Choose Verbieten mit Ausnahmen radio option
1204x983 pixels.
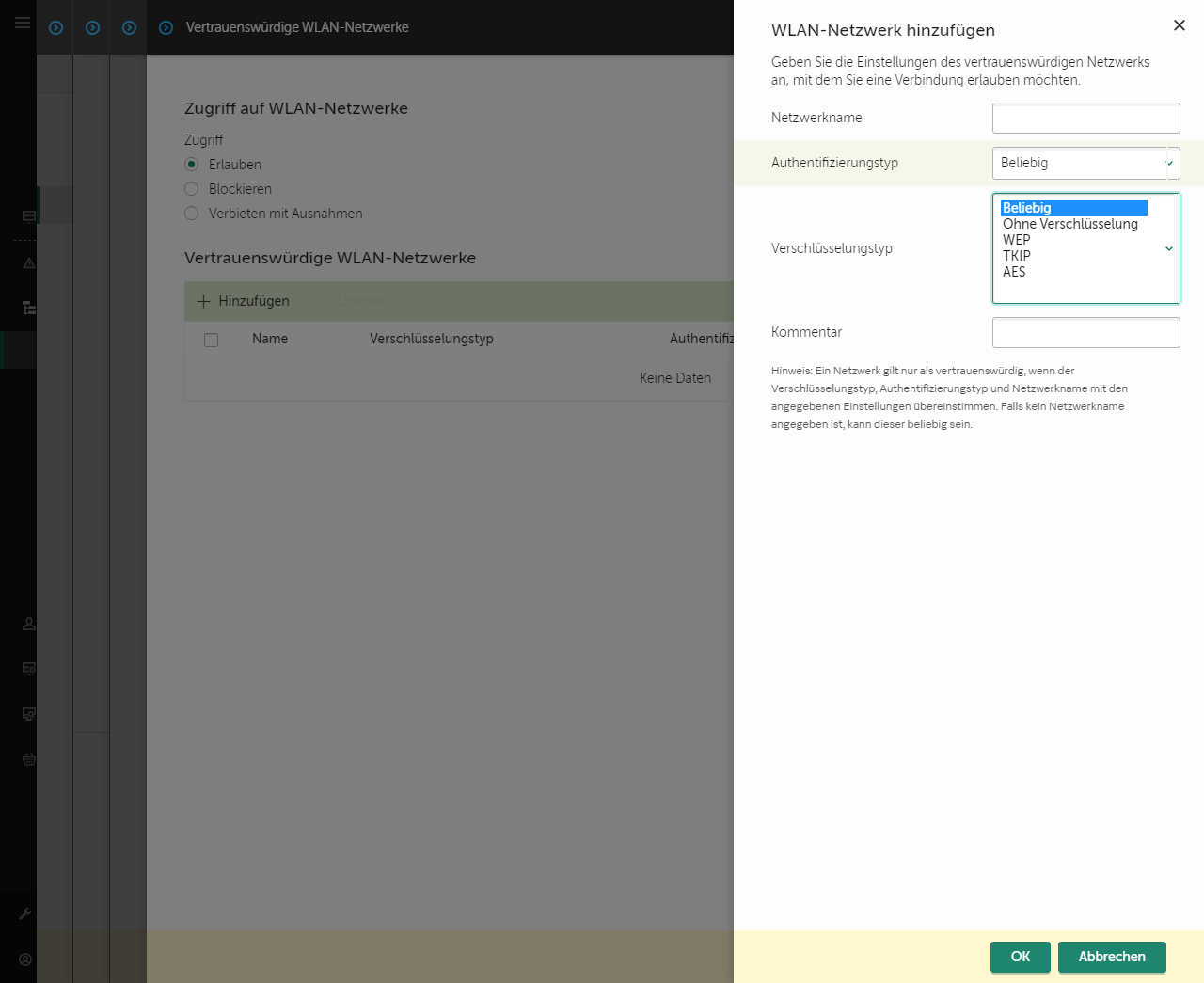pyautogui.click(x=192, y=214)
